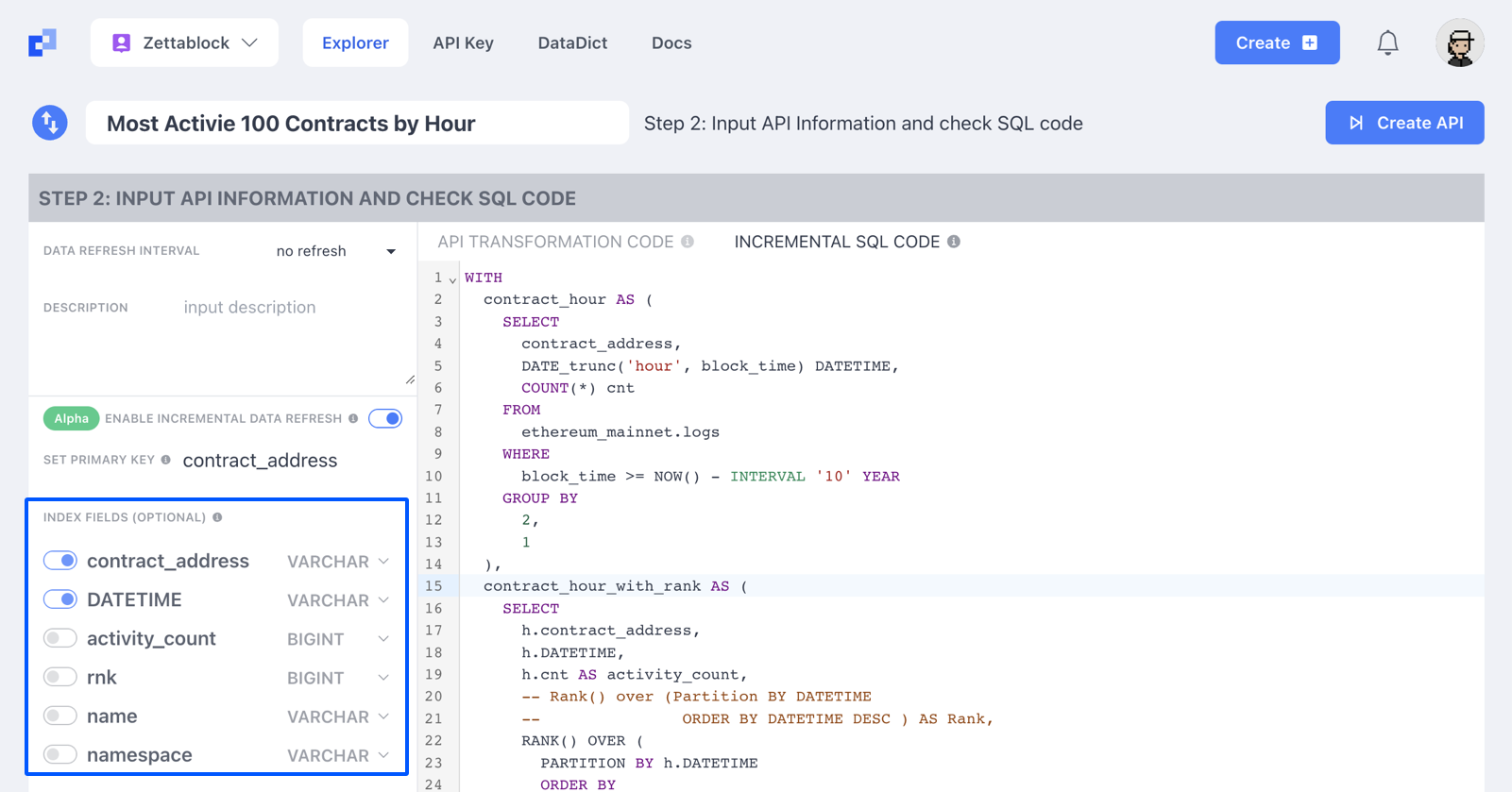1512x792 pixels.
Task: Change name VARCHAR type dropdown
Action: (338, 716)
